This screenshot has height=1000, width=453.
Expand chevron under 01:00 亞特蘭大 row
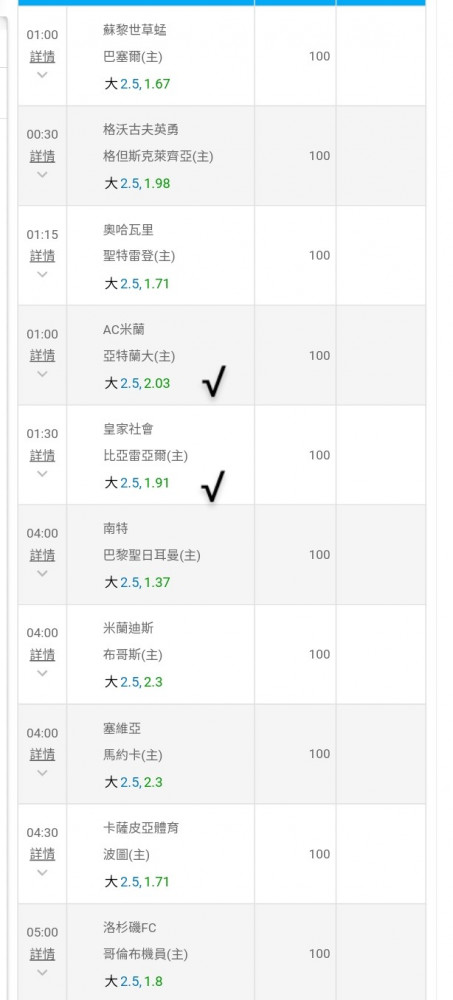[x=42, y=374]
